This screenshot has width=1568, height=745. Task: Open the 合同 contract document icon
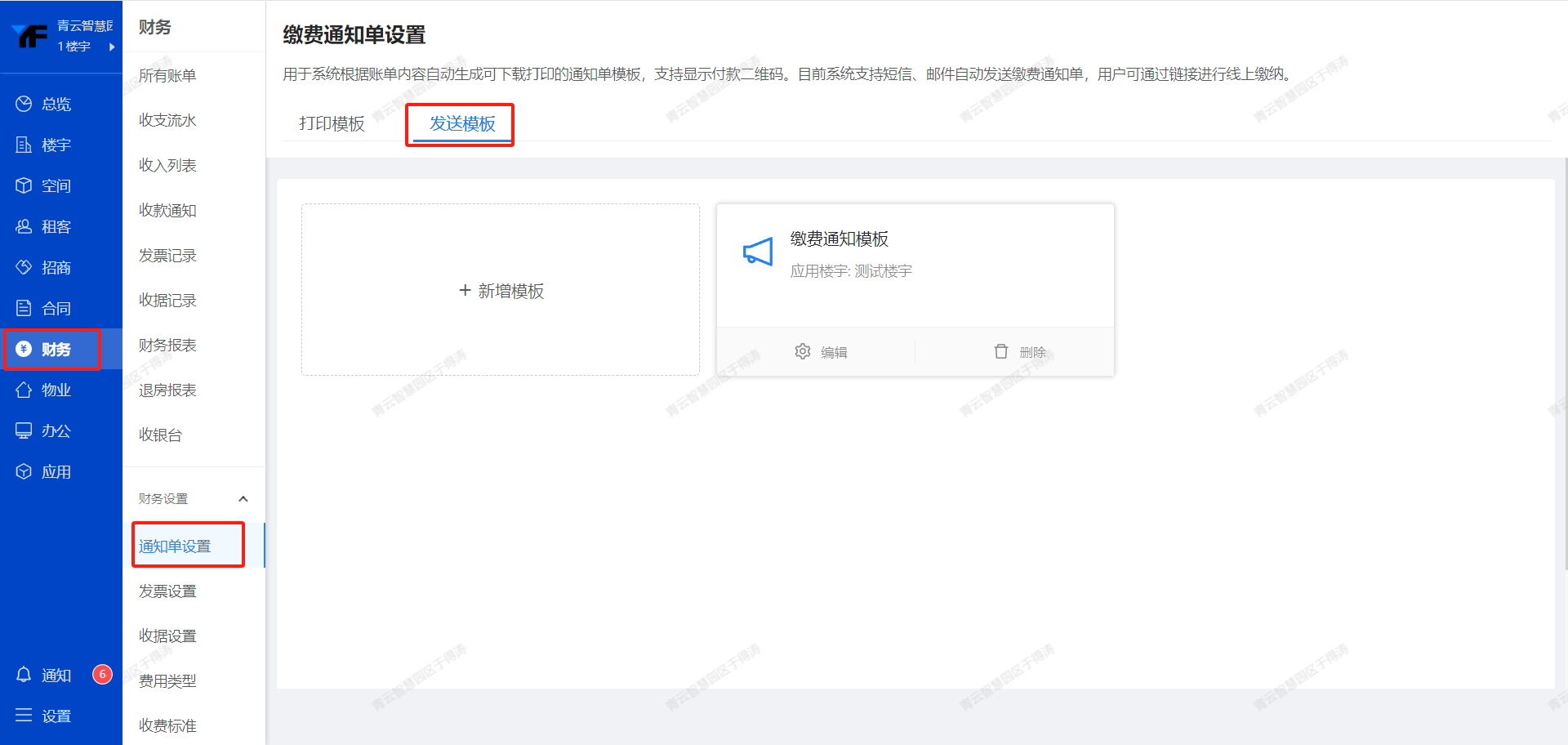coord(24,308)
